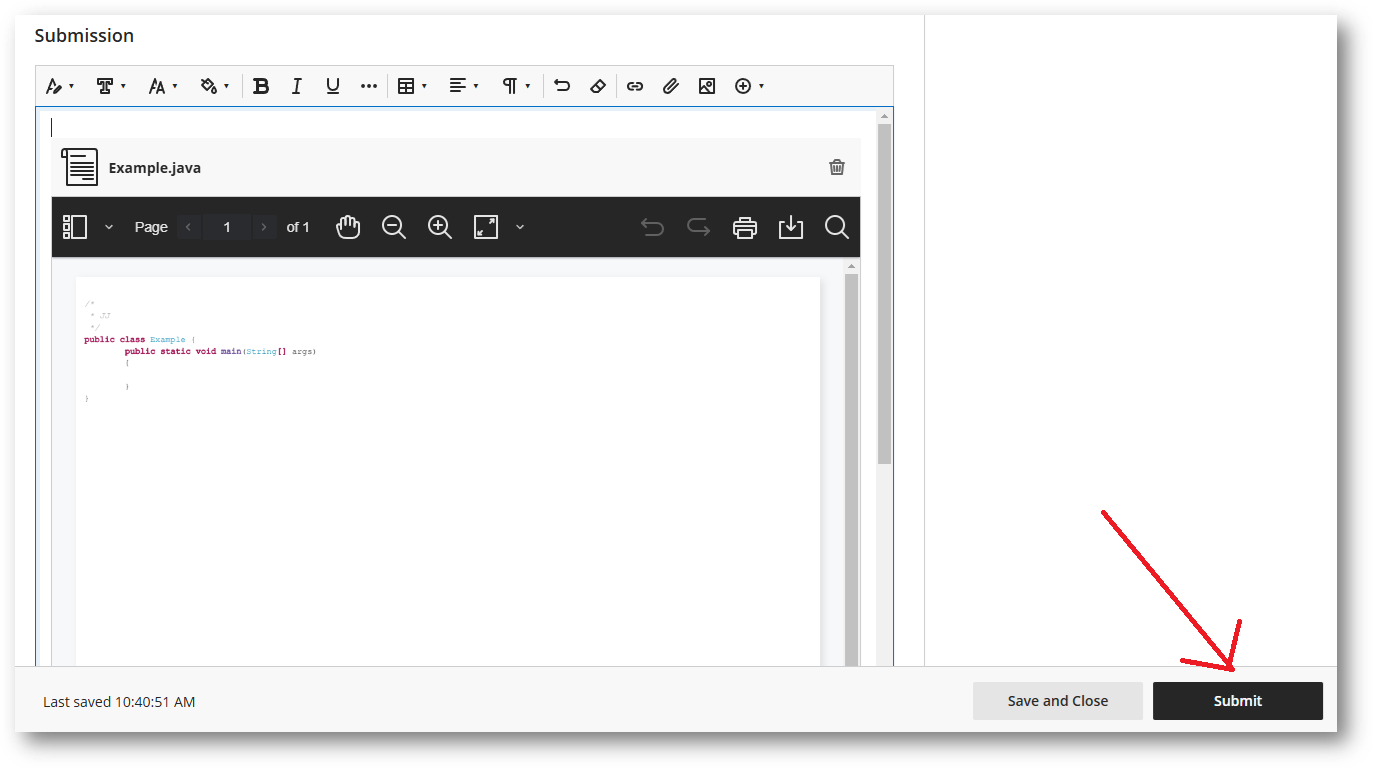Screen dimensions: 1373x768
Task: Zoom in on the document preview
Action: point(440,227)
